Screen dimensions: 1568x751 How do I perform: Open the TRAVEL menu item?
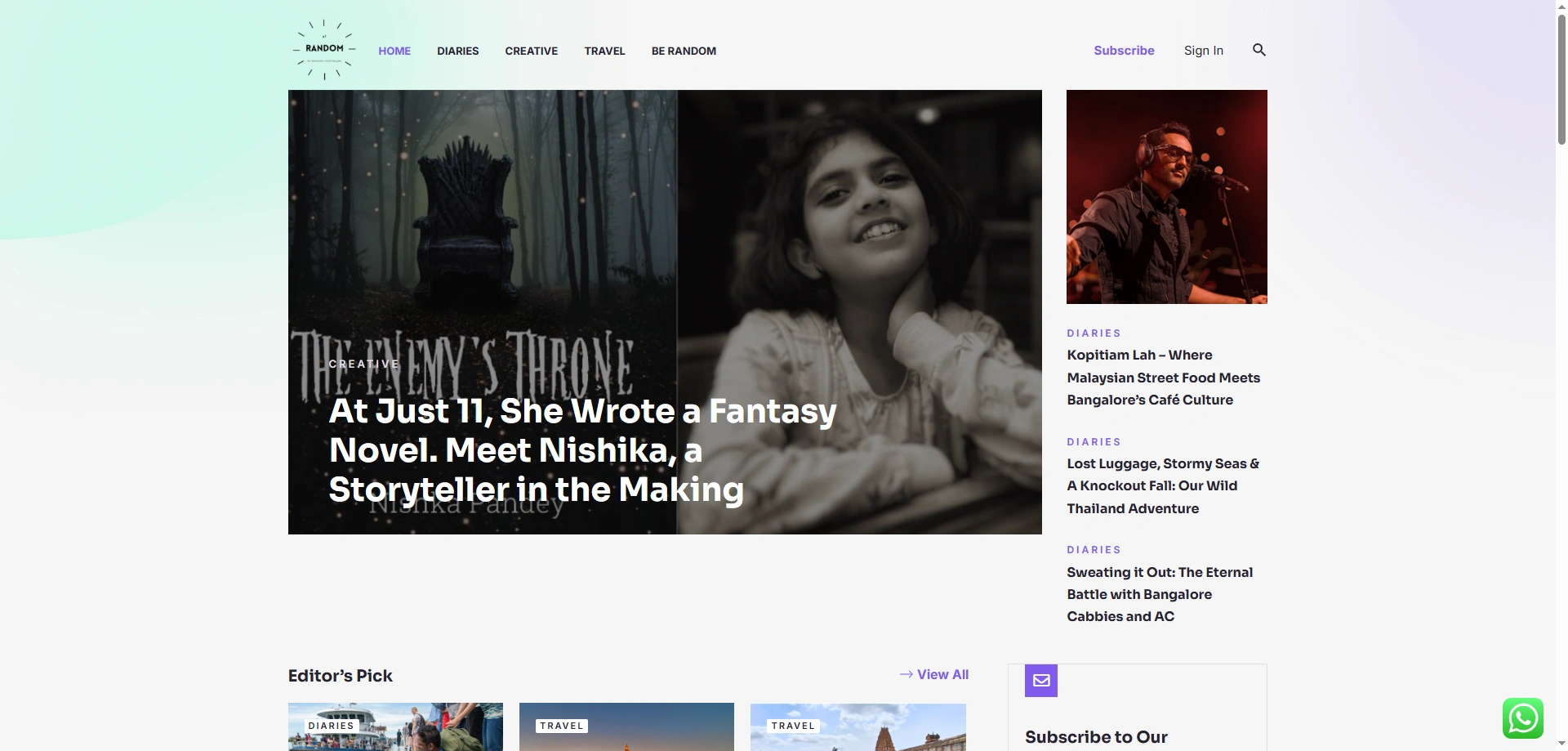[605, 51]
